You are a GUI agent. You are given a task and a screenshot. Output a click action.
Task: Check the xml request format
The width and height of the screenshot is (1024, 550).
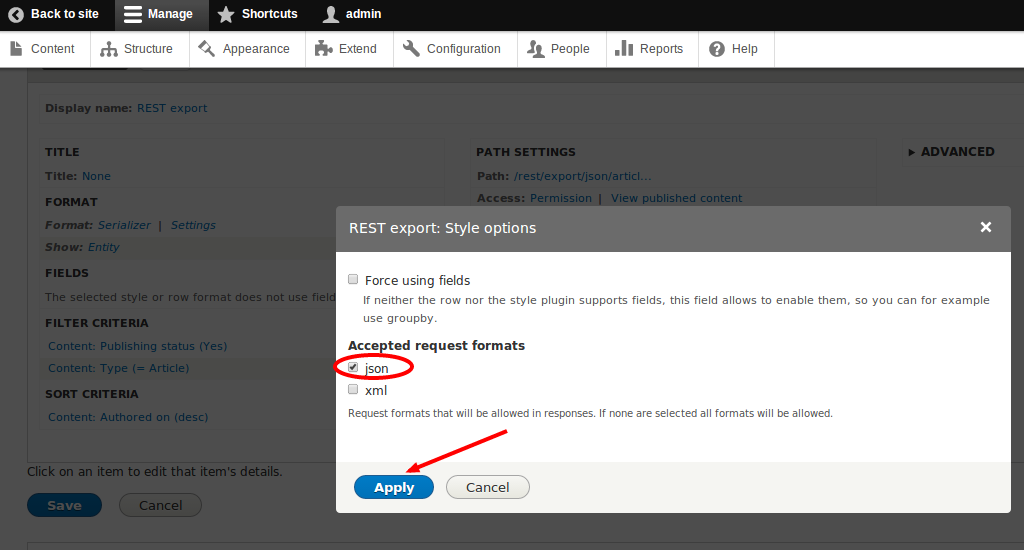[353, 389]
